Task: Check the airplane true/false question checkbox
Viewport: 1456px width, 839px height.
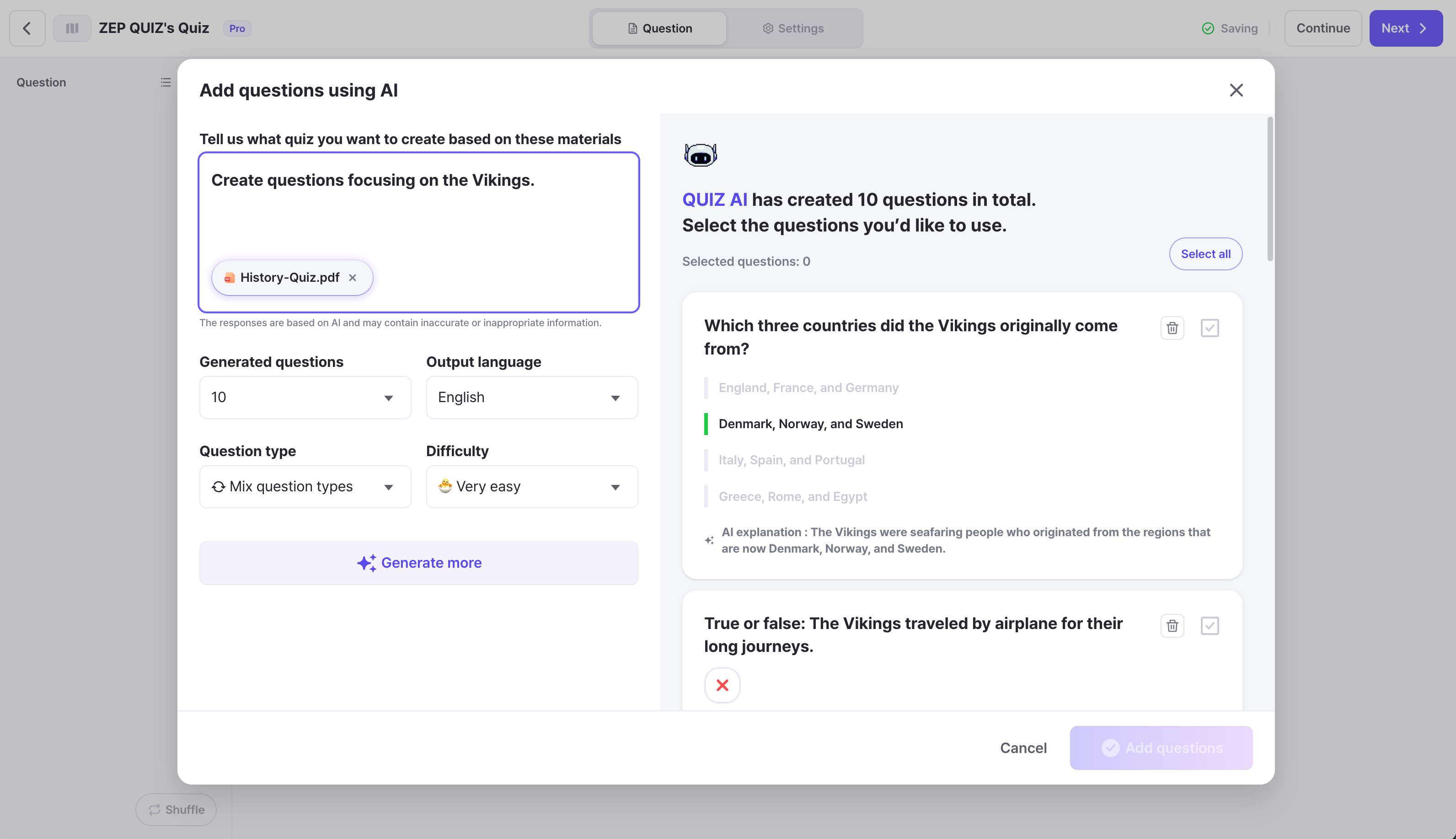Action: tap(1210, 626)
